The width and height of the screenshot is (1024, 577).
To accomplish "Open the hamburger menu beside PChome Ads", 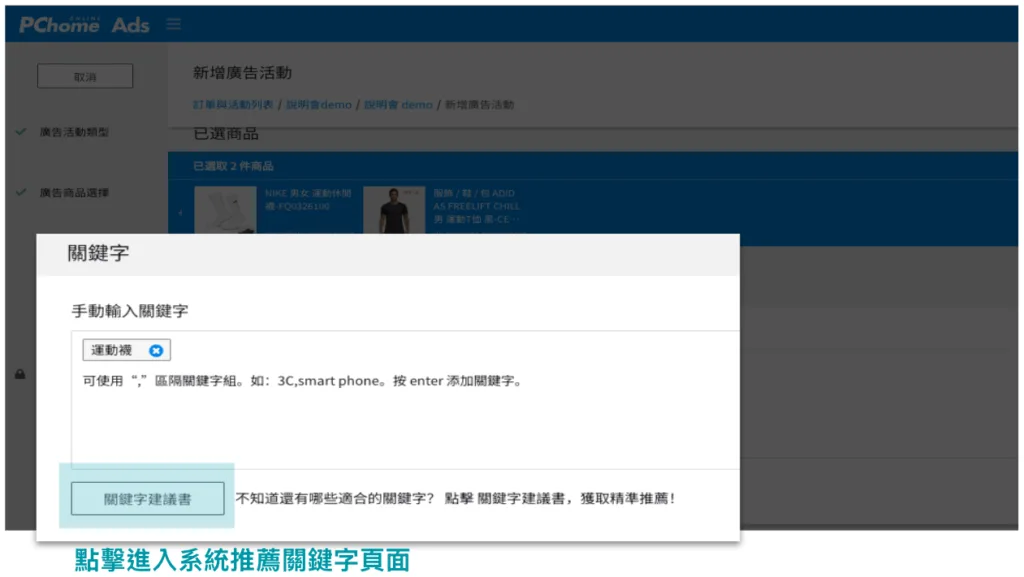I will tap(174, 24).
